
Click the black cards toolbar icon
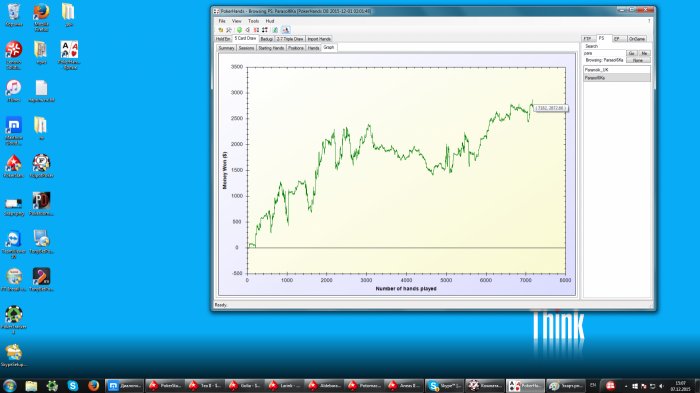(x=265, y=30)
